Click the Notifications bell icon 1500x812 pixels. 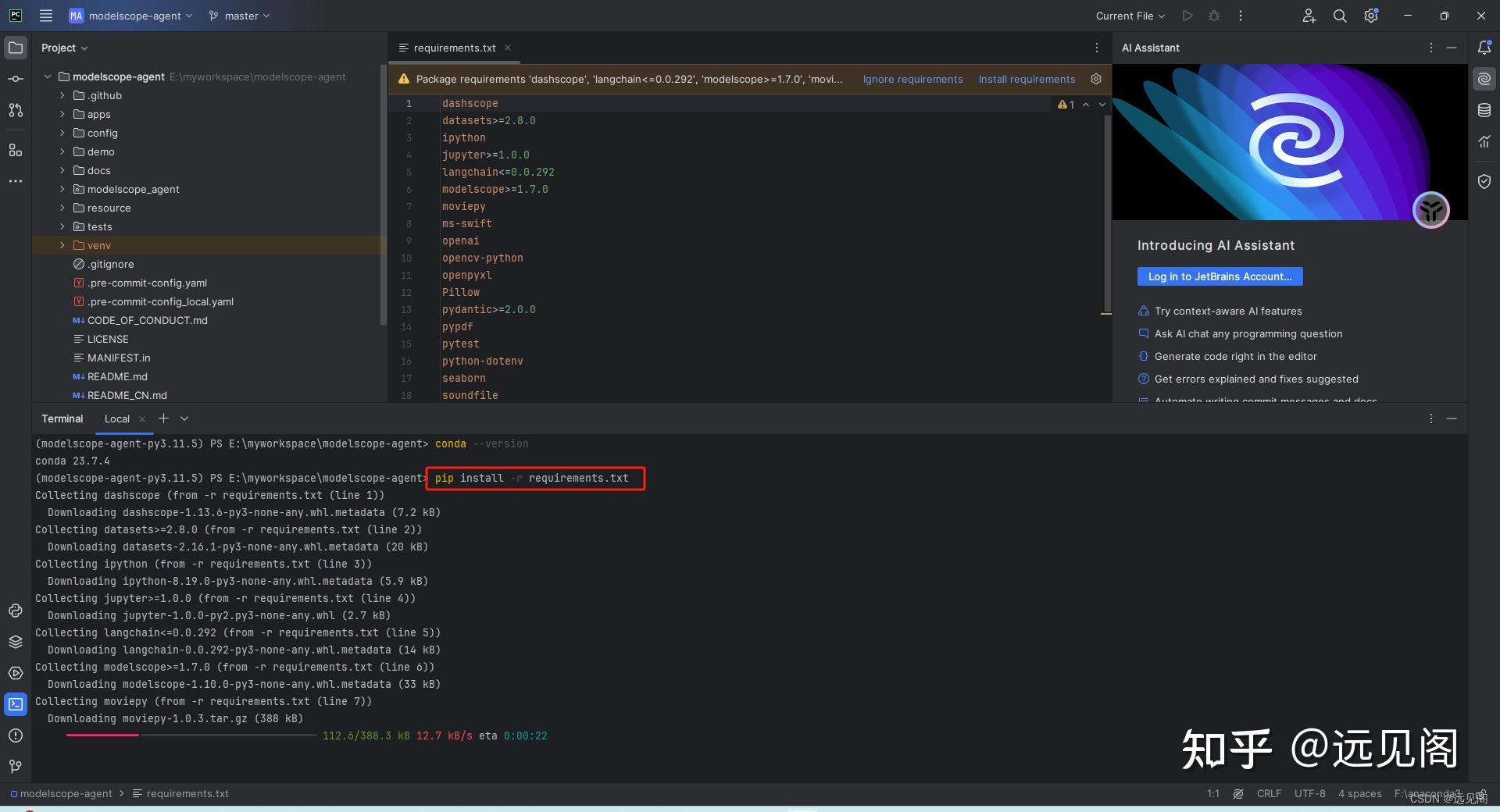pos(1484,48)
